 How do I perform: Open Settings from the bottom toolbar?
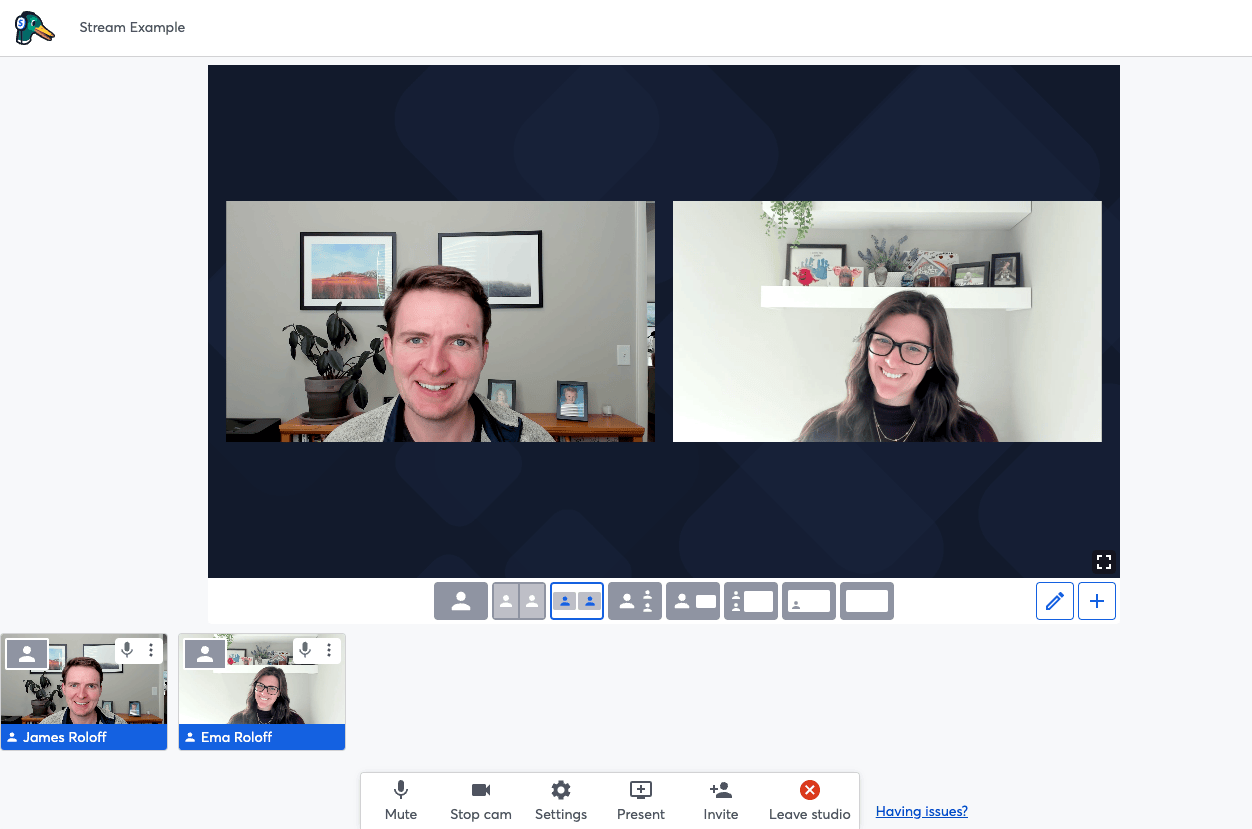(561, 801)
